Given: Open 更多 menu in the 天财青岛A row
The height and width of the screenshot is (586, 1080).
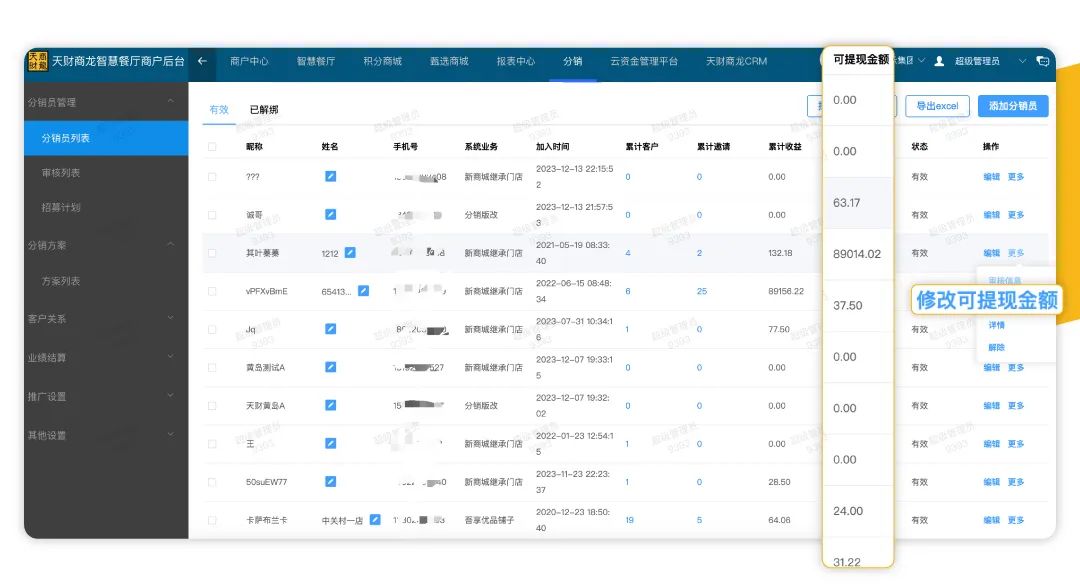Looking at the screenshot, I should 1015,406.
